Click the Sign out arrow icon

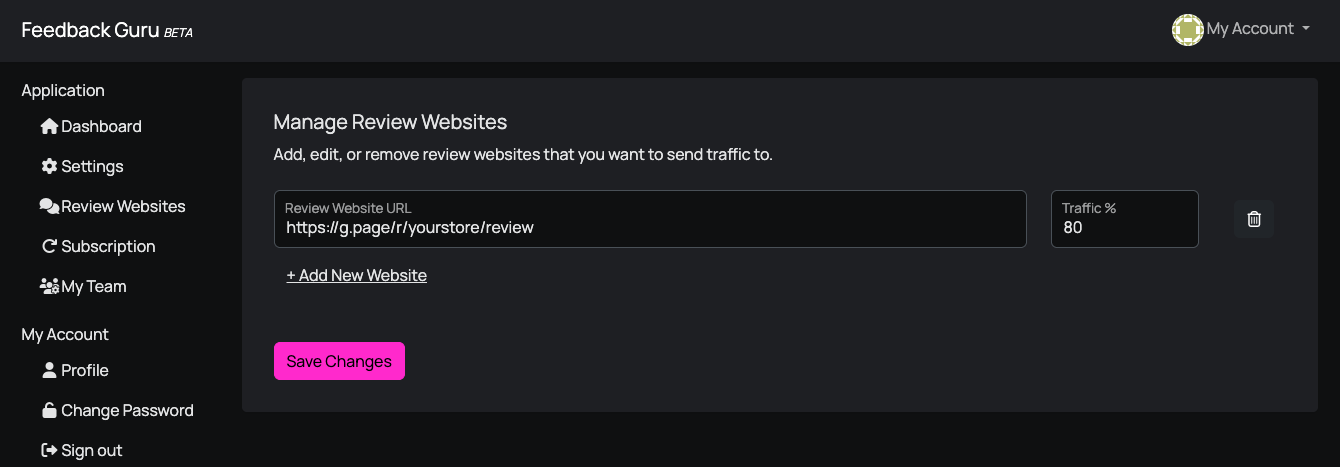click(49, 450)
